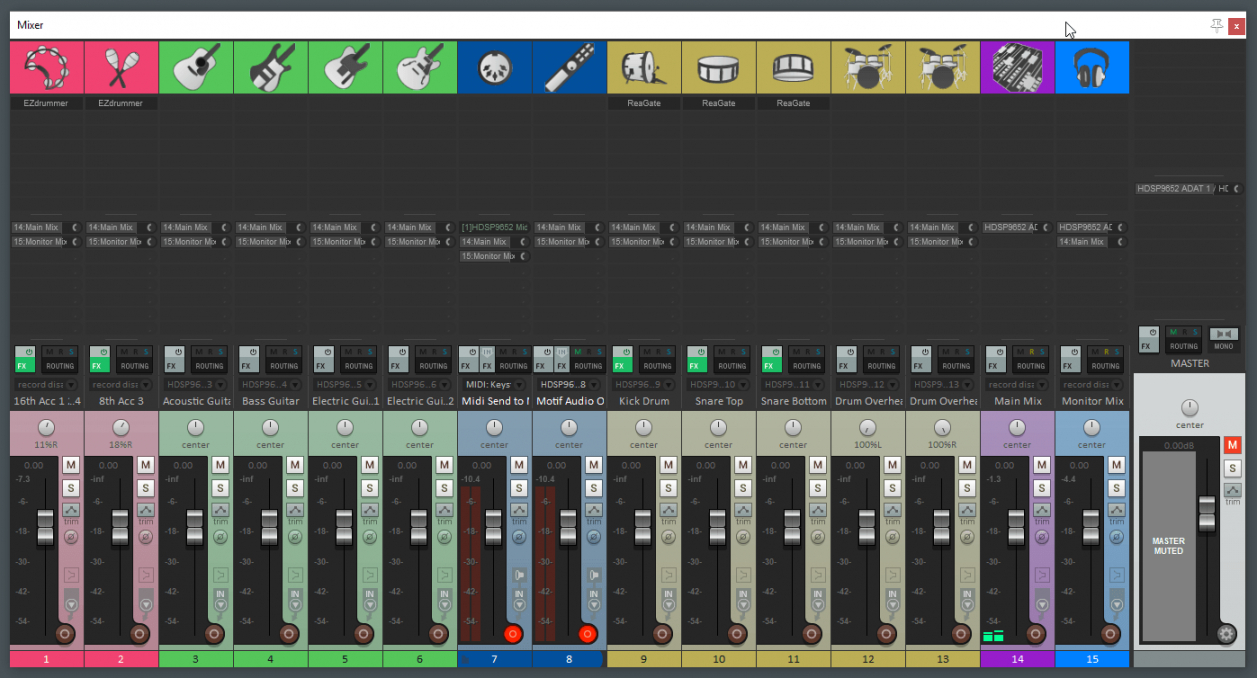Open envelope automation for Snare Top track

click(742, 510)
